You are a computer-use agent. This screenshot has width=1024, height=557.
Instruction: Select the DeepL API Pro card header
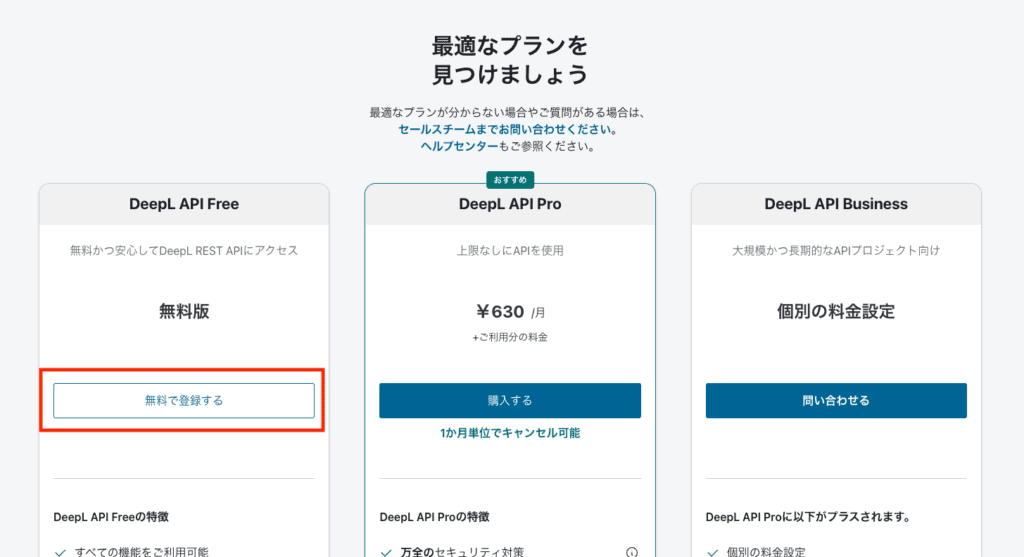pos(510,204)
